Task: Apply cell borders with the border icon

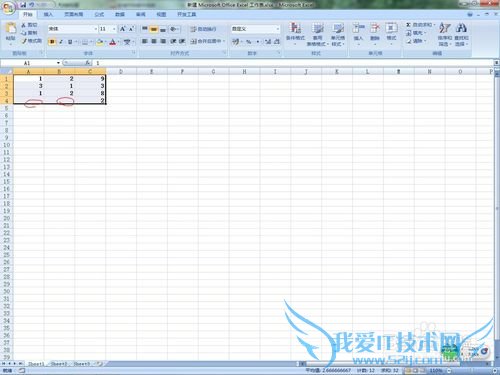Action: pyautogui.click(x=85, y=42)
